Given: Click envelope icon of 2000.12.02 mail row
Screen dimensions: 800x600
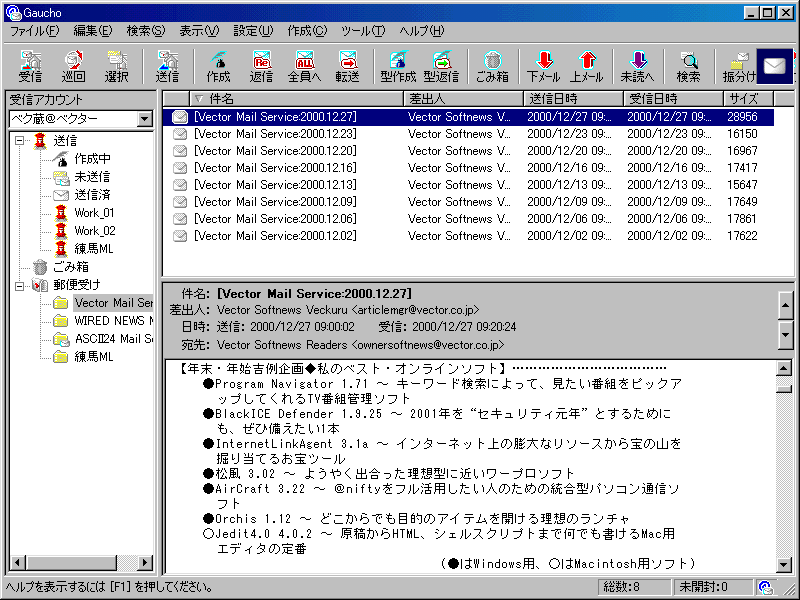Looking at the screenshot, I should (180, 236).
